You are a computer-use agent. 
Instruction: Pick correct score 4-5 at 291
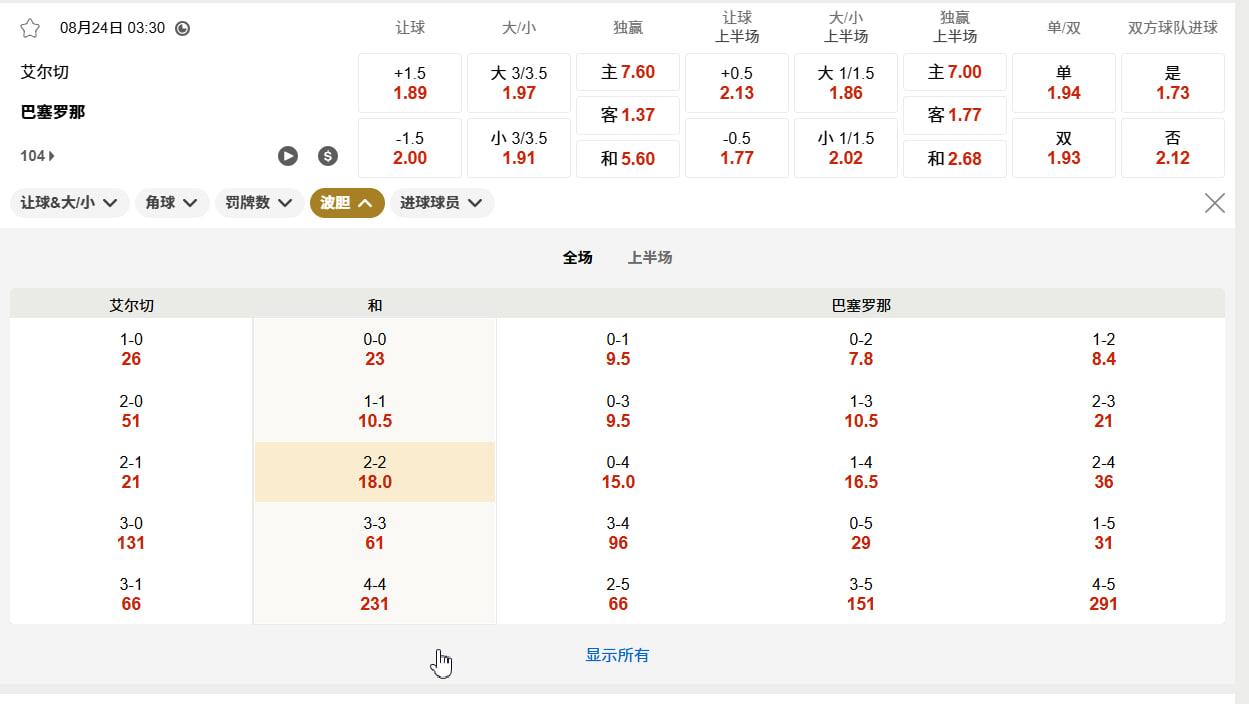click(1104, 594)
